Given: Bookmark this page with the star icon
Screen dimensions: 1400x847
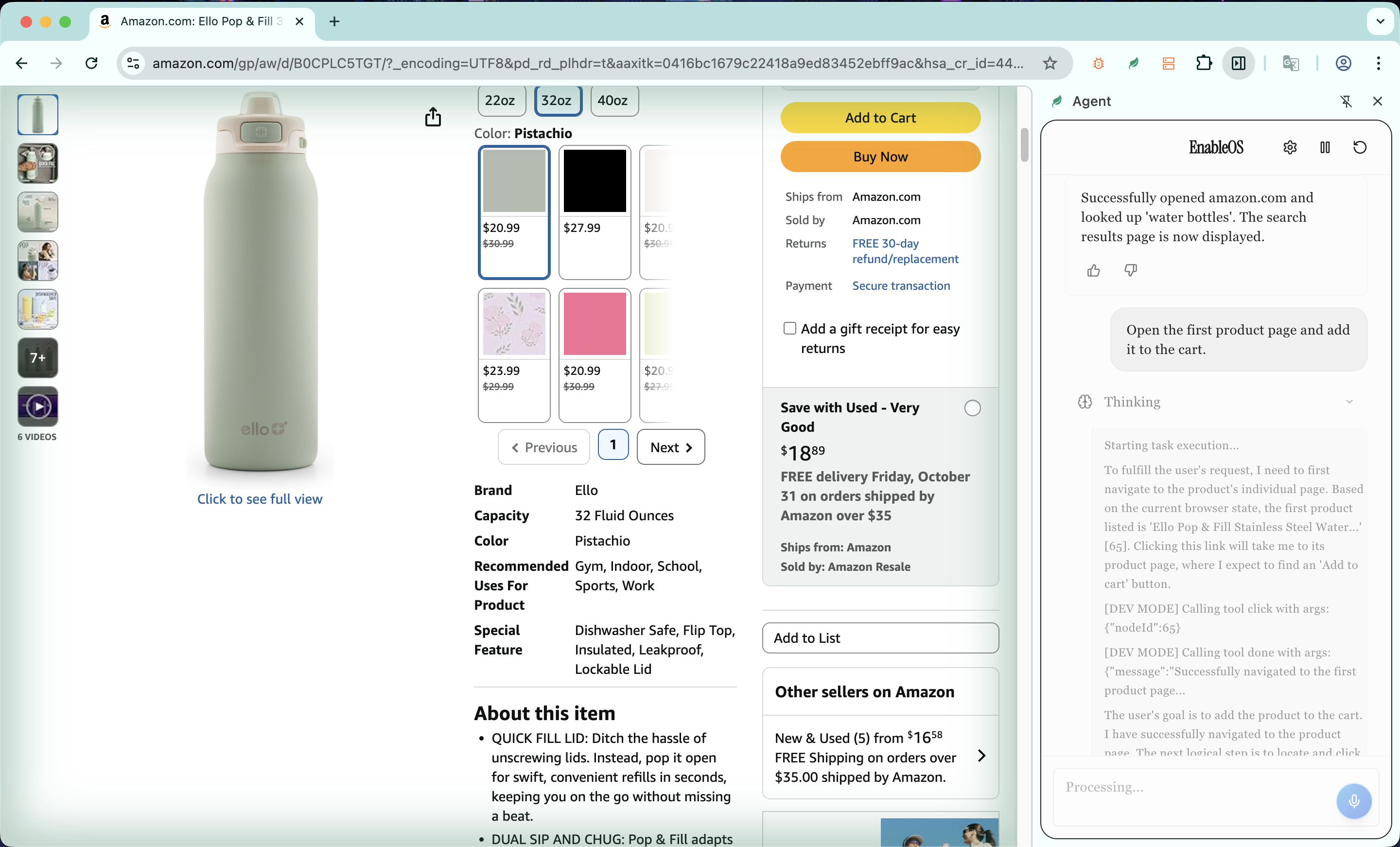Looking at the screenshot, I should click(1050, 63).
